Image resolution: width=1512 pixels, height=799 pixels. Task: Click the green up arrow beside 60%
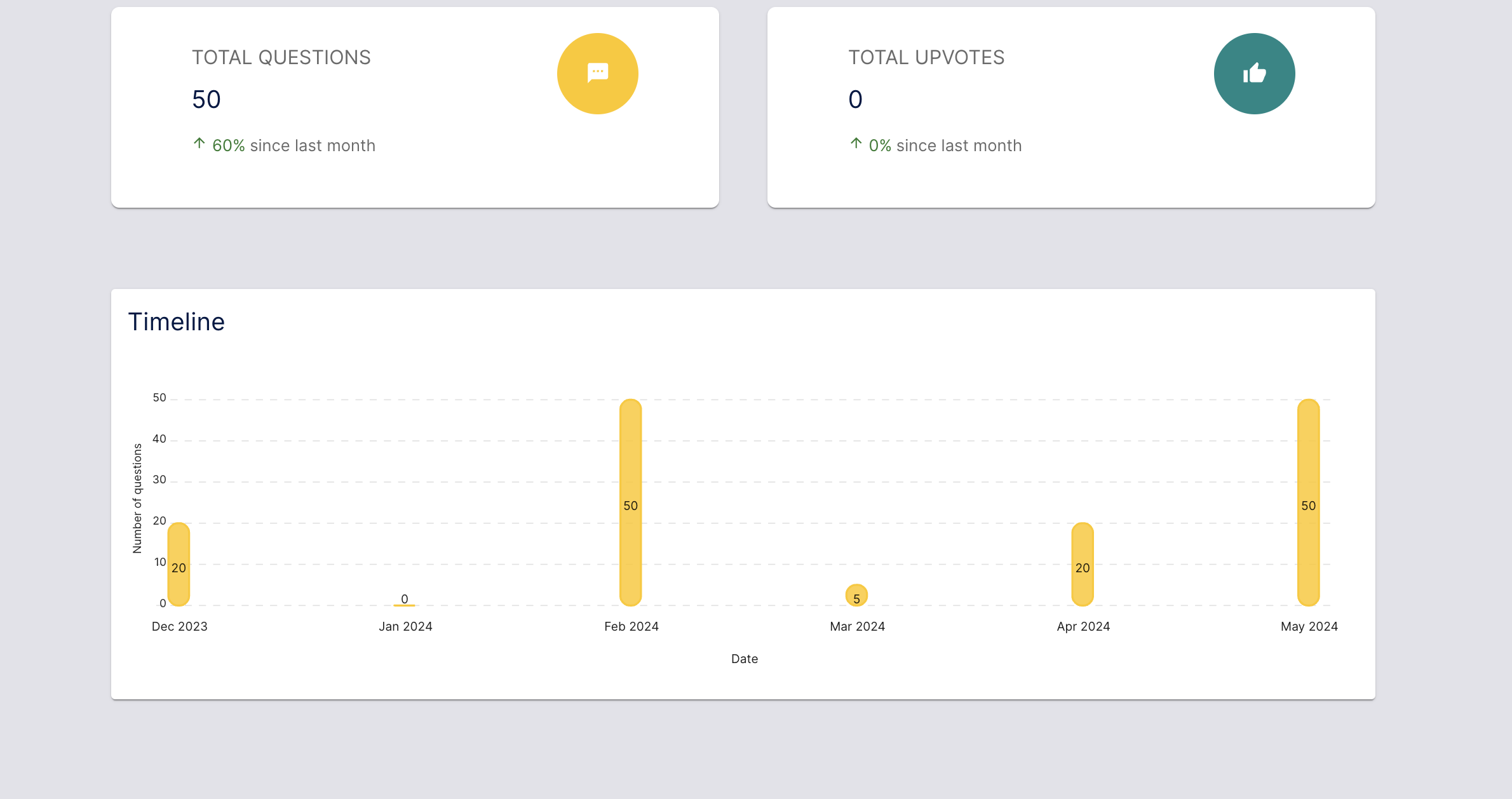coord(199,144)
